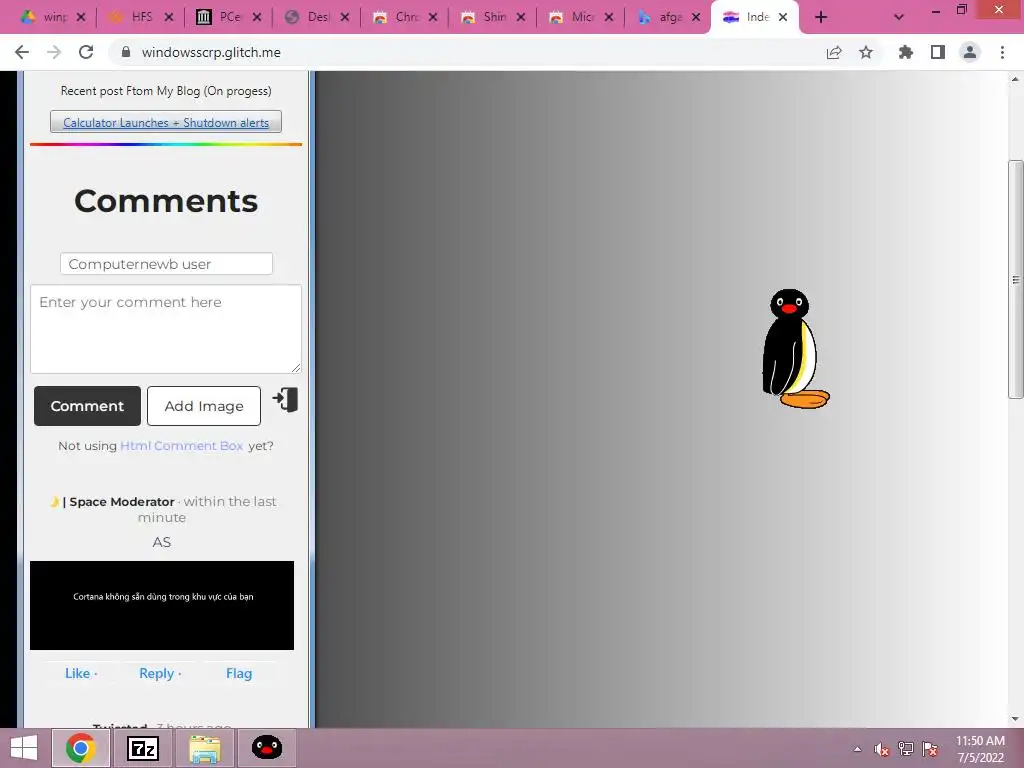Click the address bar URL windowsscrp.glitch.me

click(211, 52)
